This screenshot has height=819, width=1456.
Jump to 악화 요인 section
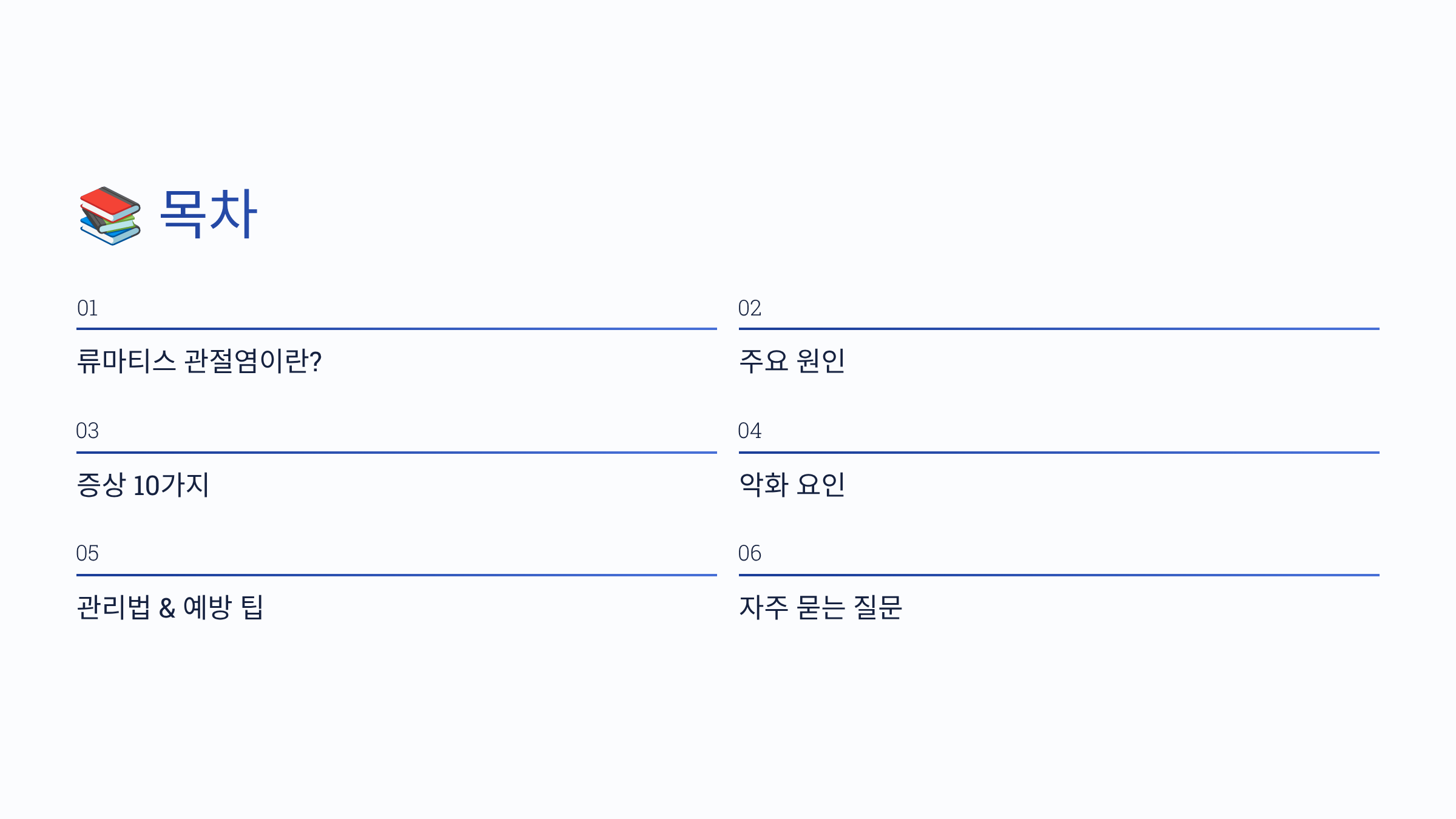(x=792, y=485)
